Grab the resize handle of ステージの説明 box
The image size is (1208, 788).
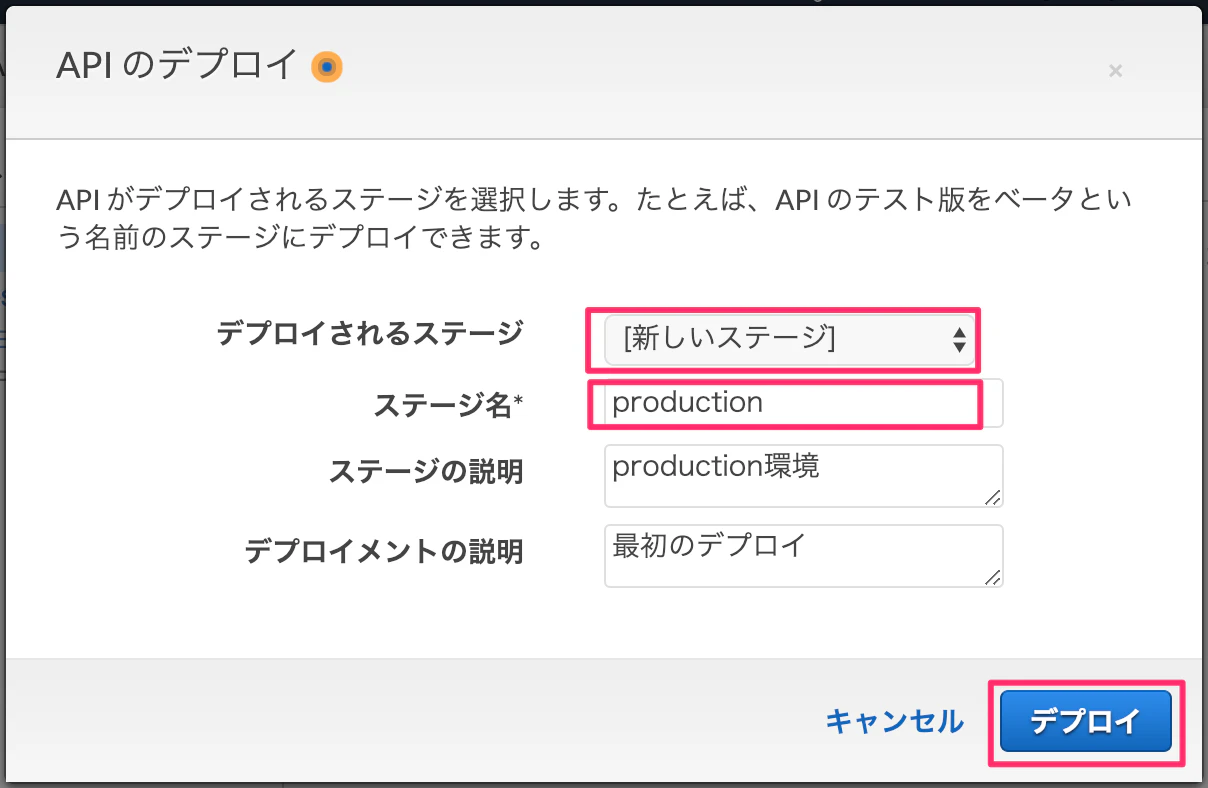(x=992, y=497)
